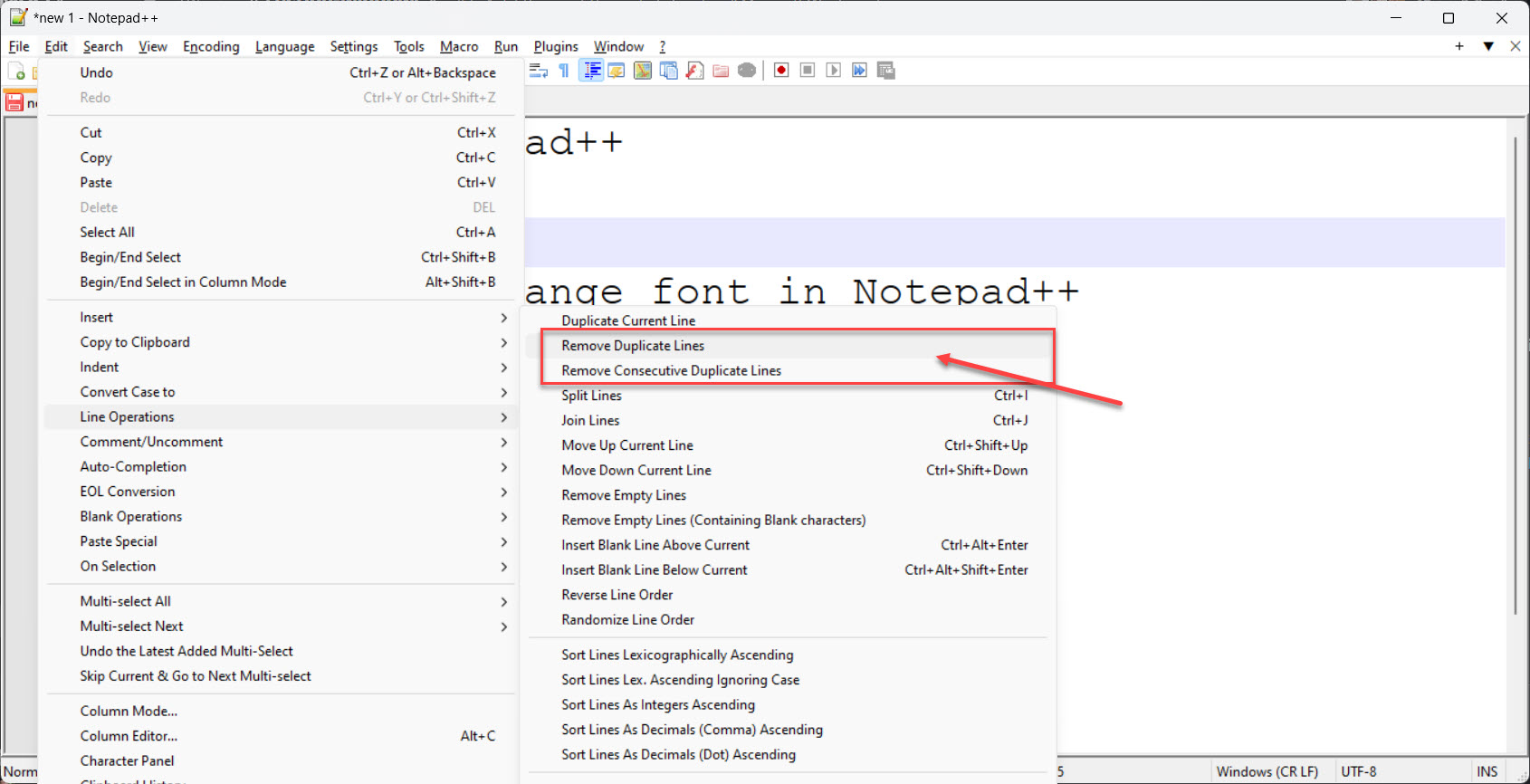This screenshot has width=1530, height=784.
Task: Click INS mode in status bar
Action: point(1487,771)
